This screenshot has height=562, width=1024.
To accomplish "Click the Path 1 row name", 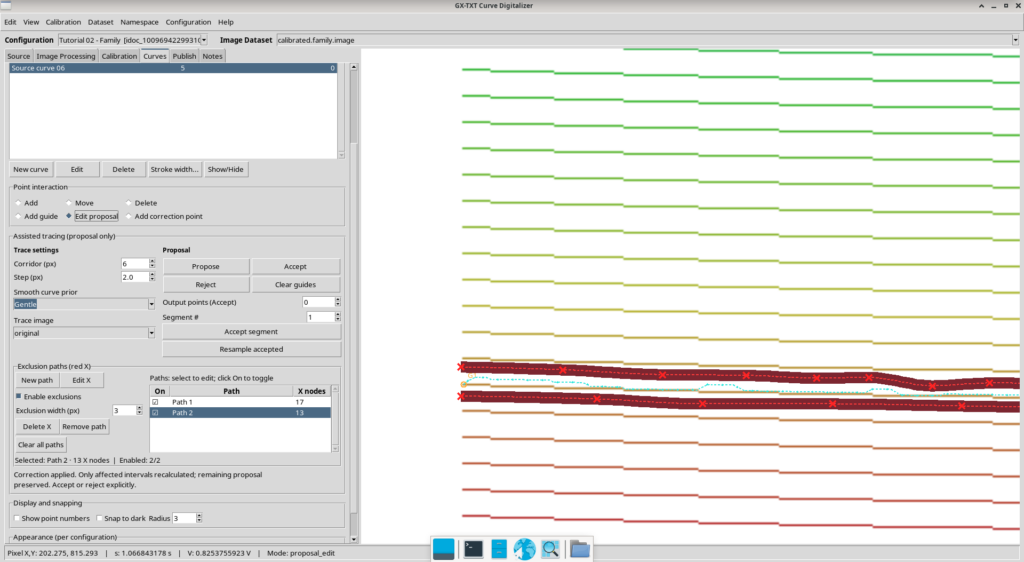I will coord(182,402).
